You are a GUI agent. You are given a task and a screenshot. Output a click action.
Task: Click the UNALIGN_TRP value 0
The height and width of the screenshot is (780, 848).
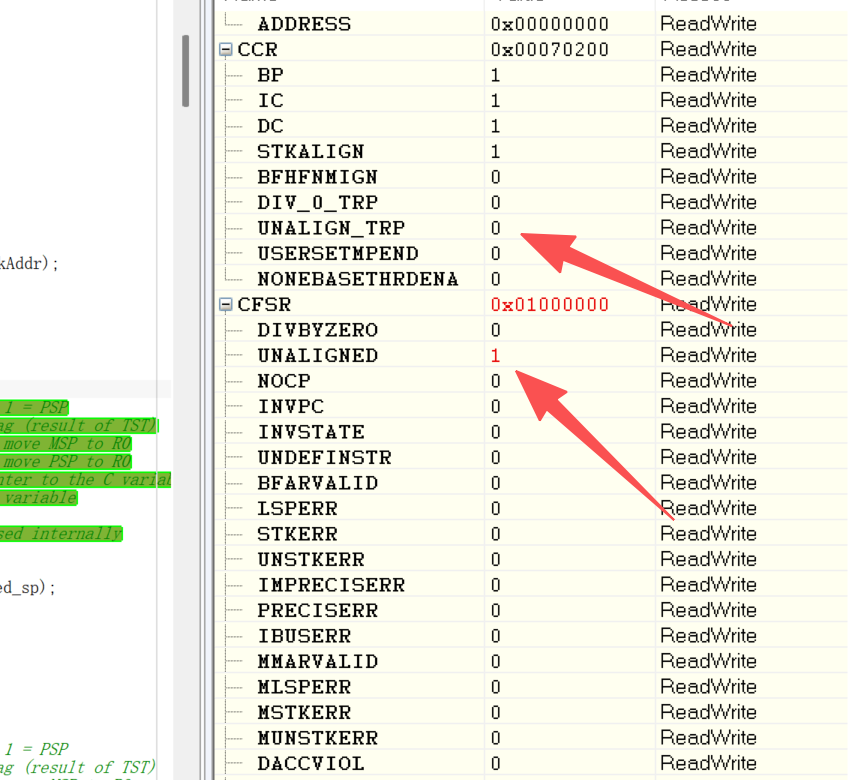(495, 228)
